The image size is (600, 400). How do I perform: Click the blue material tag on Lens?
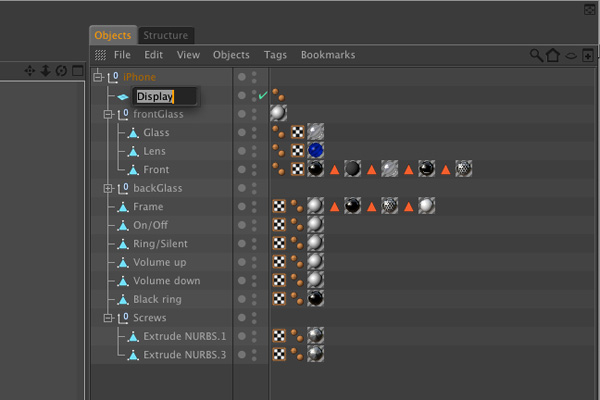315,150
